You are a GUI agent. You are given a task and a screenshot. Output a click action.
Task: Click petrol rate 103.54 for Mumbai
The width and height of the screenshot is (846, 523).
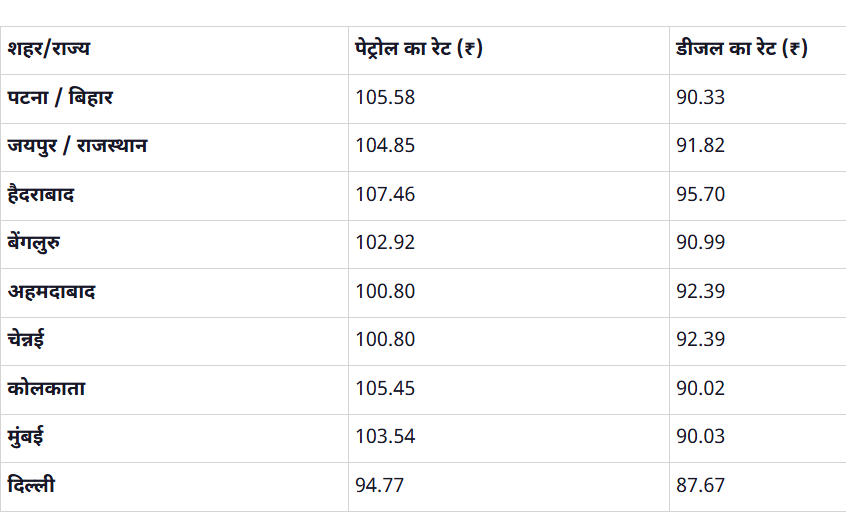click(385, 437)
